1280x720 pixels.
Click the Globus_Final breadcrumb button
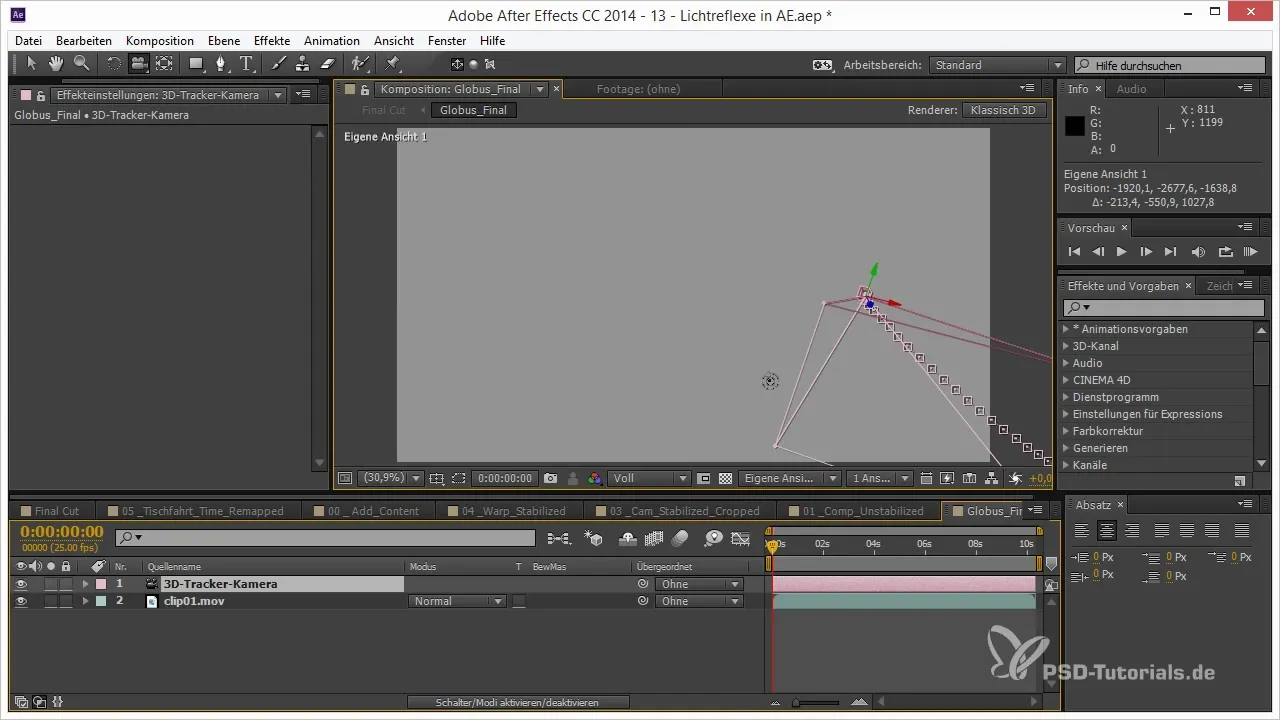(473, 110)
